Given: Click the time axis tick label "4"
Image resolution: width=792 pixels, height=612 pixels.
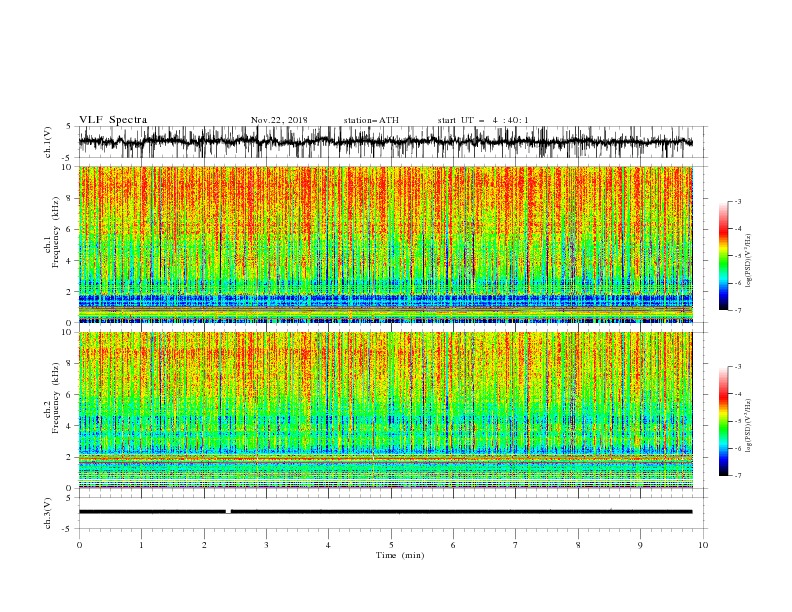Looking at the screenshot, I should [x=328, y=545].
